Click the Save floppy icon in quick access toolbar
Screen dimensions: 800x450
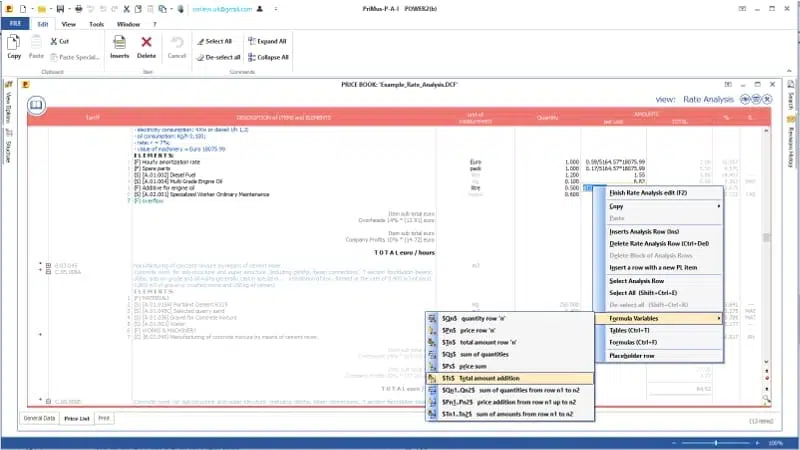(60, 9)
